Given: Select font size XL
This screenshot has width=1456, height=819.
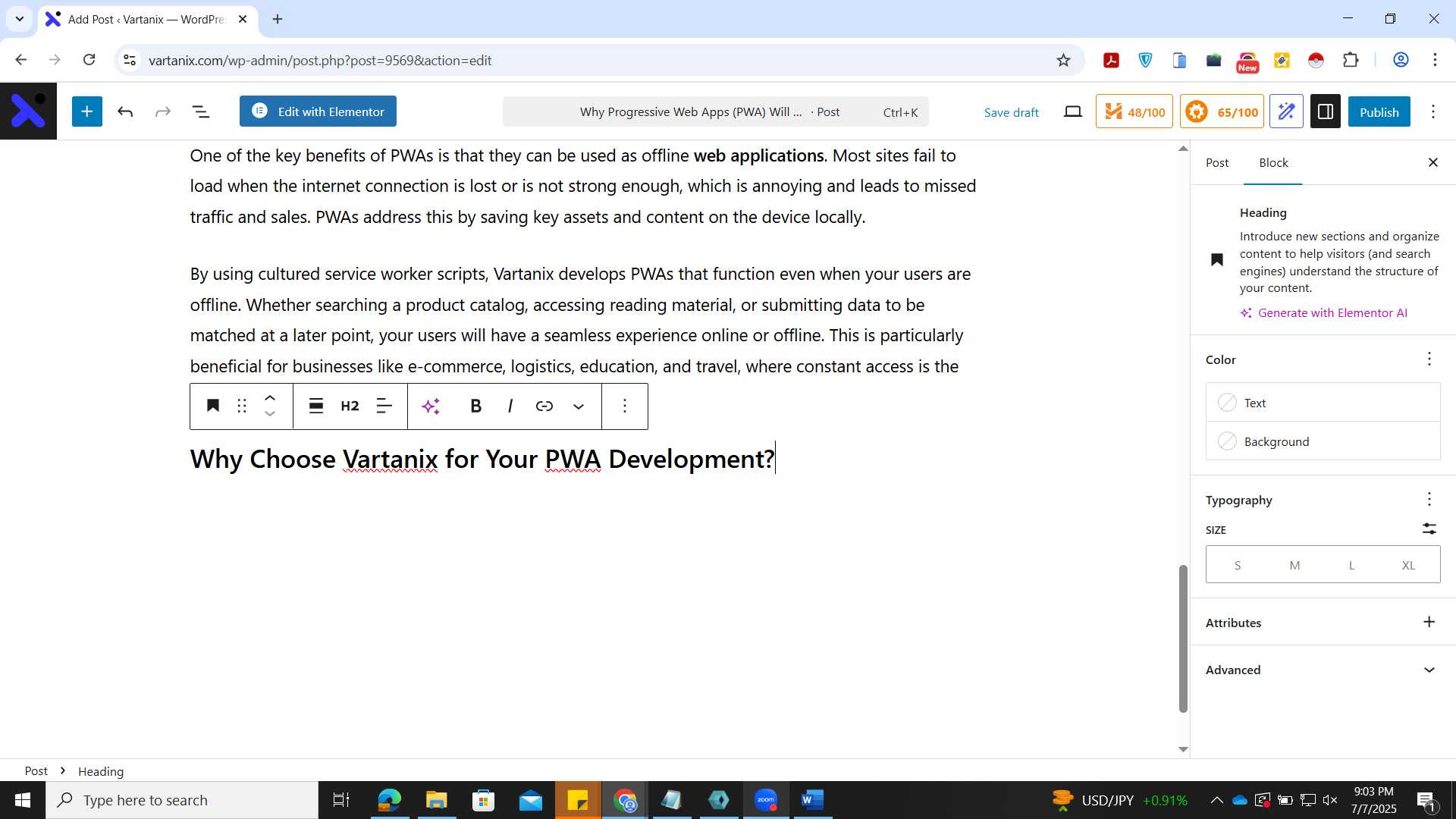Looking at the screenshot, I should click(1408, 565).
